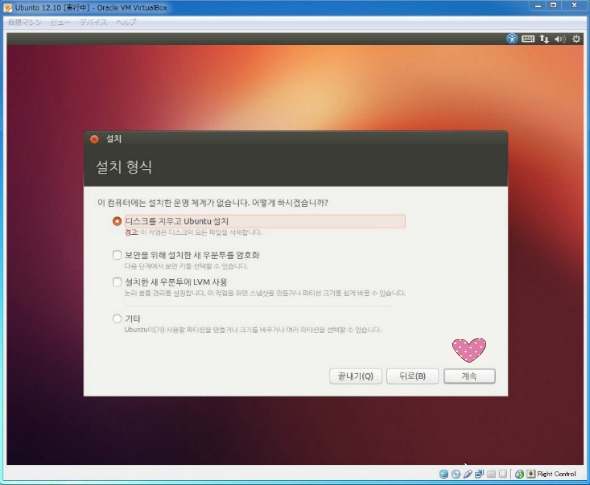The image size is (590, 485).
Task: Click the encryption description text '다음 단계에서'
Action: click(x=186, y=266)
